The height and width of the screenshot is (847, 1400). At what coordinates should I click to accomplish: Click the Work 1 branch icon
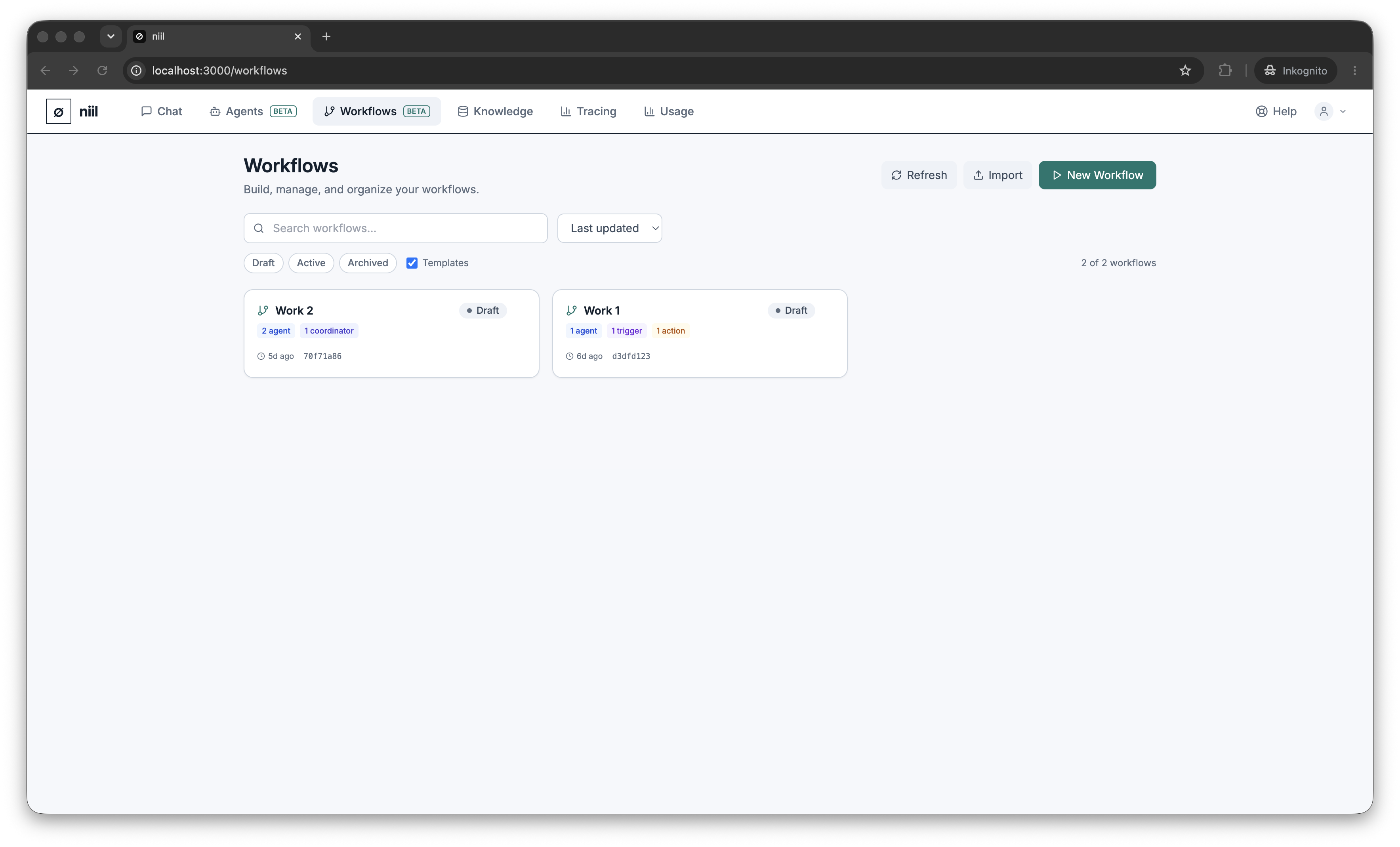pos(571,310)
